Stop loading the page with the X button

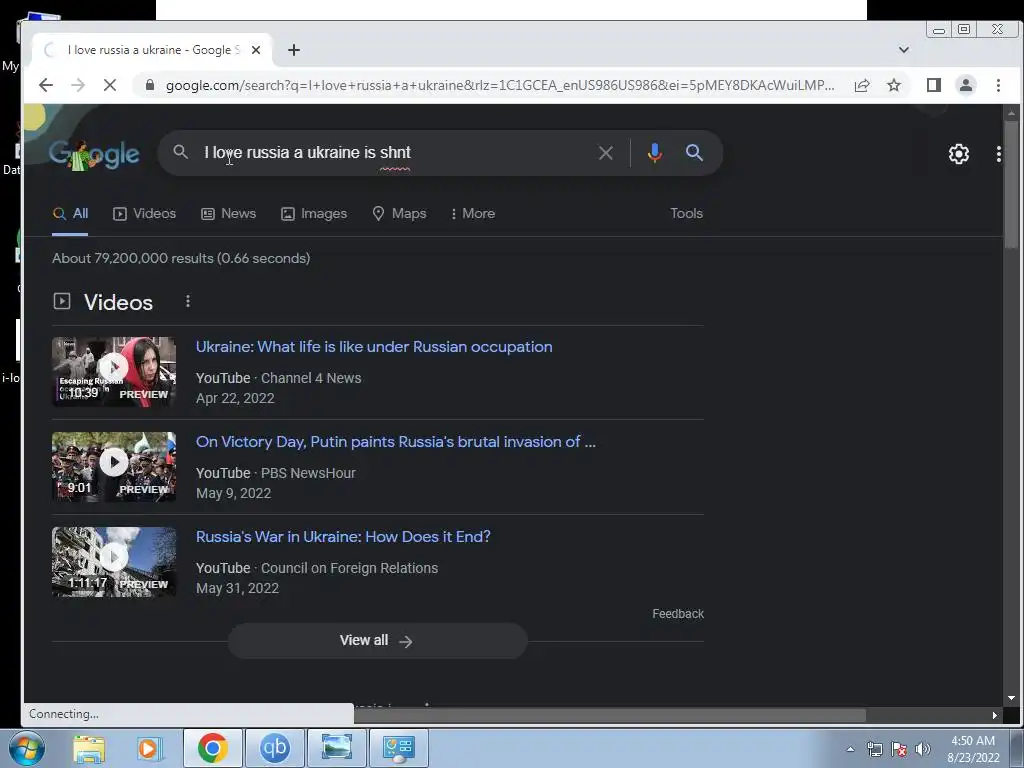coord(110,85)
